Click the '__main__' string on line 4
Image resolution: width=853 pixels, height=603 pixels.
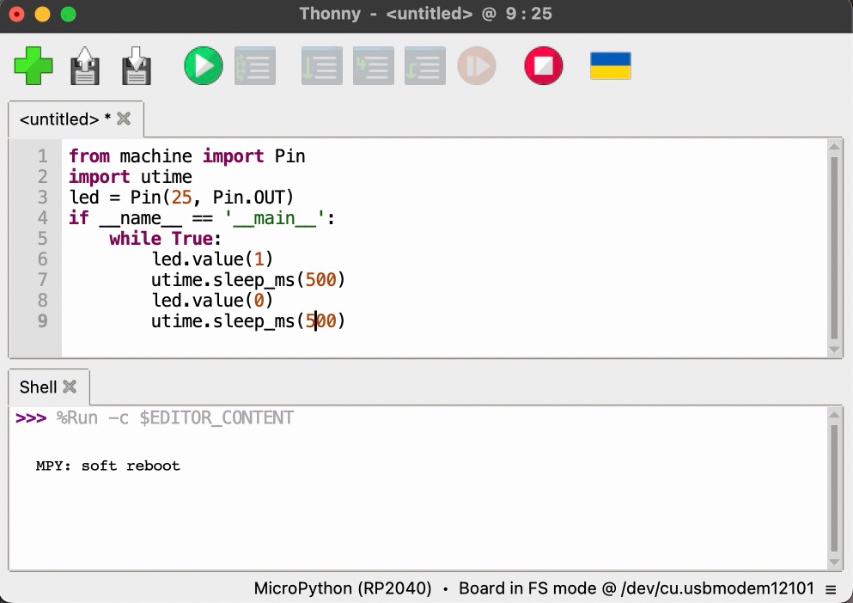pos(275,218)
